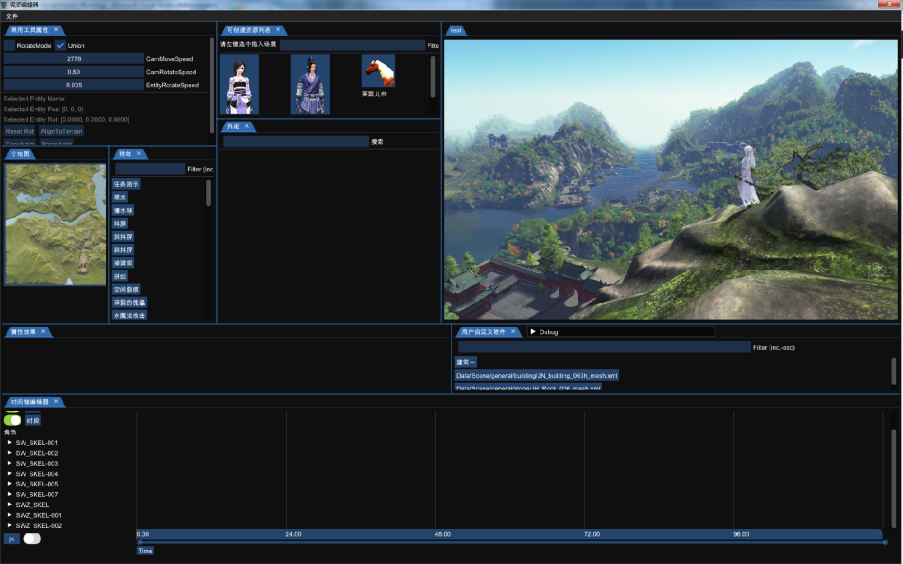Expand the SWZ_SKEL-001 tree node
The width and height of the screenshot is (903, 564).
pos(10,515)
